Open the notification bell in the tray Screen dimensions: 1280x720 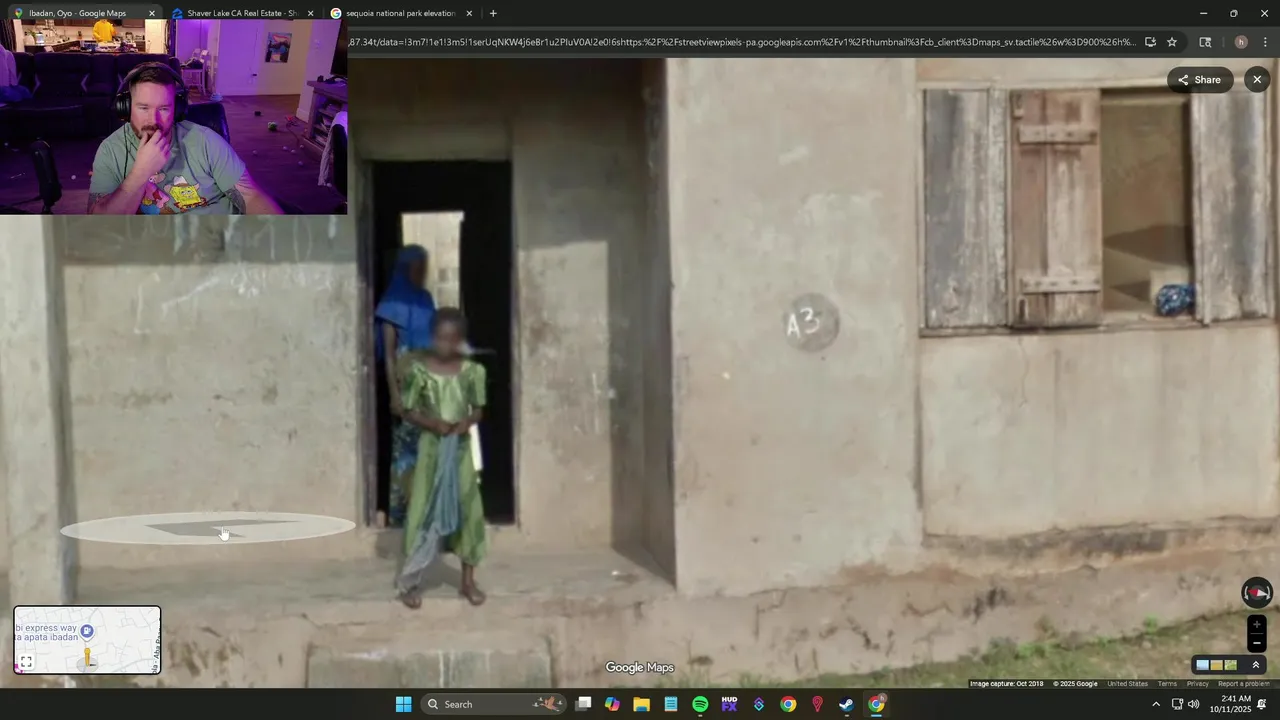click(1262, 704)
